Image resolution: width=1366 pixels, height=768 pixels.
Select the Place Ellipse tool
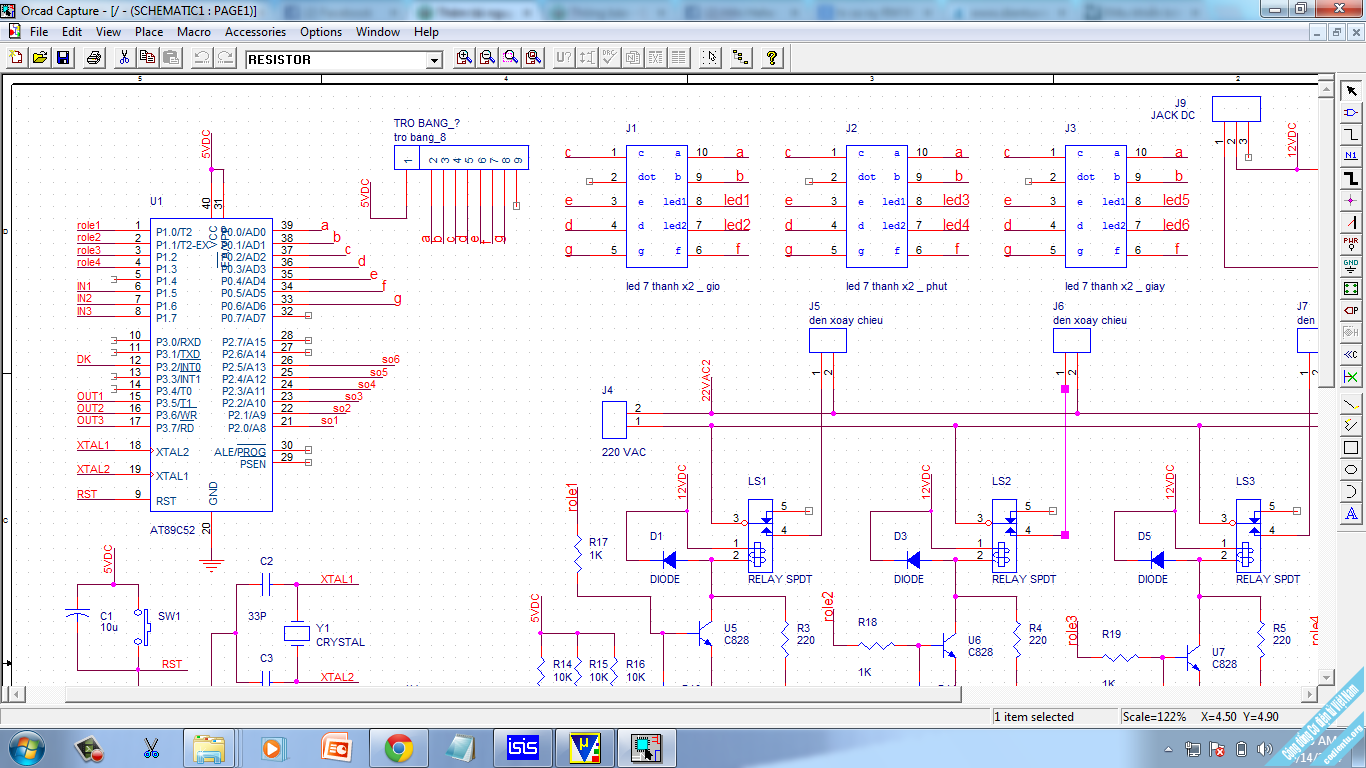(x=1351, y=470)
